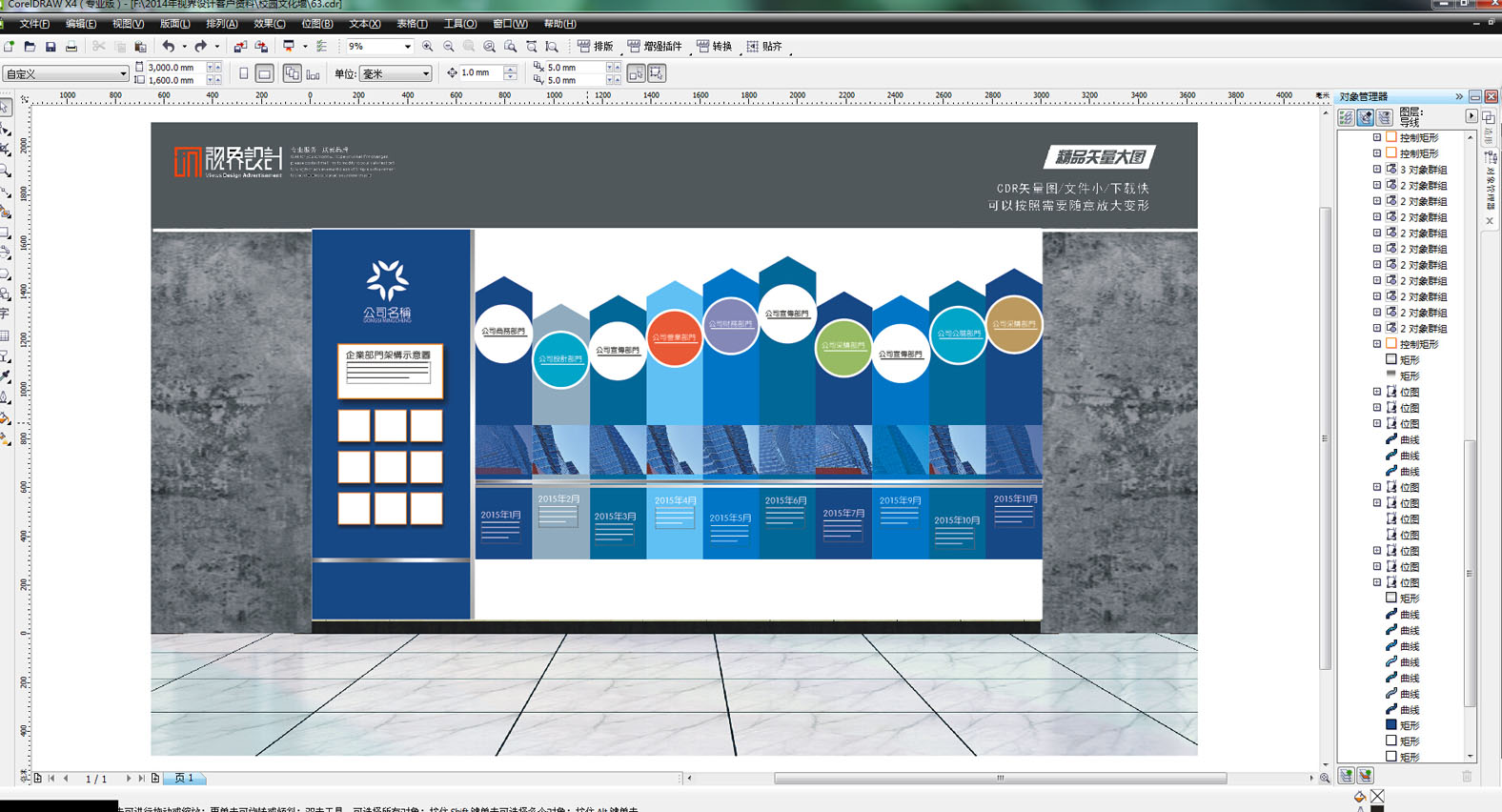This screenshot has width=1502, height=812.
Task: Toggle Show Object Properties in Object Manager
Action: (1346, 117)
